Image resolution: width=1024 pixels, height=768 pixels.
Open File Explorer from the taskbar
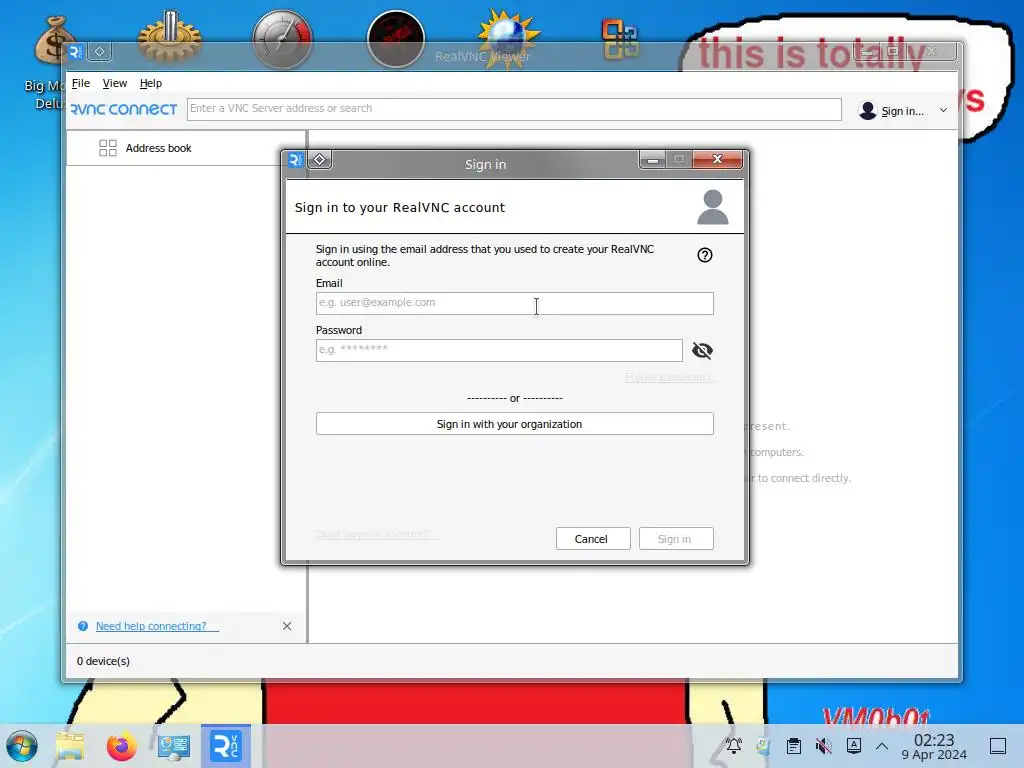pyautogui.click(x=70, y=746)
